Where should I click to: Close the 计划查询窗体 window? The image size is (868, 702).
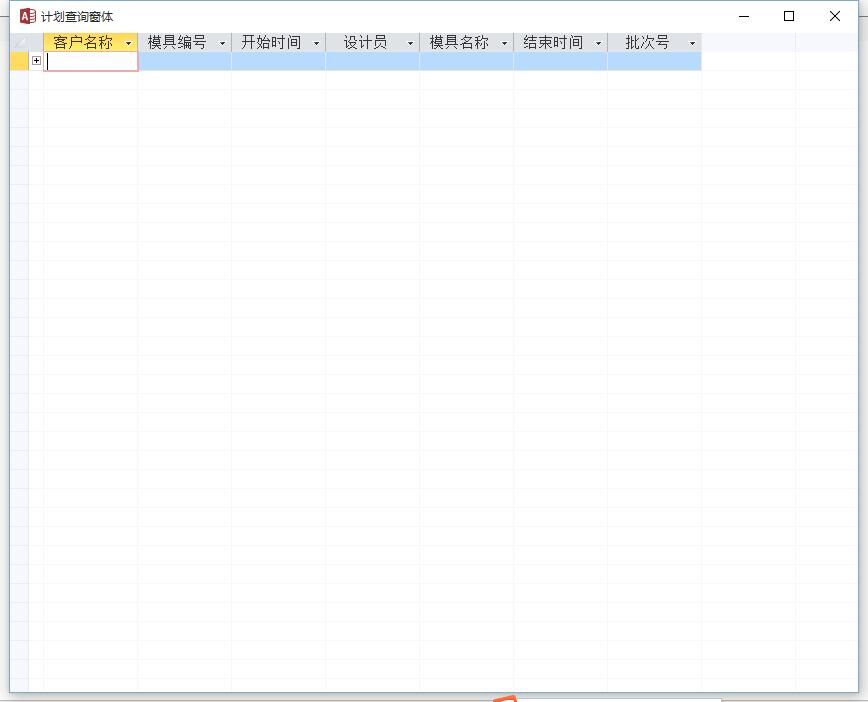point(835,17)
